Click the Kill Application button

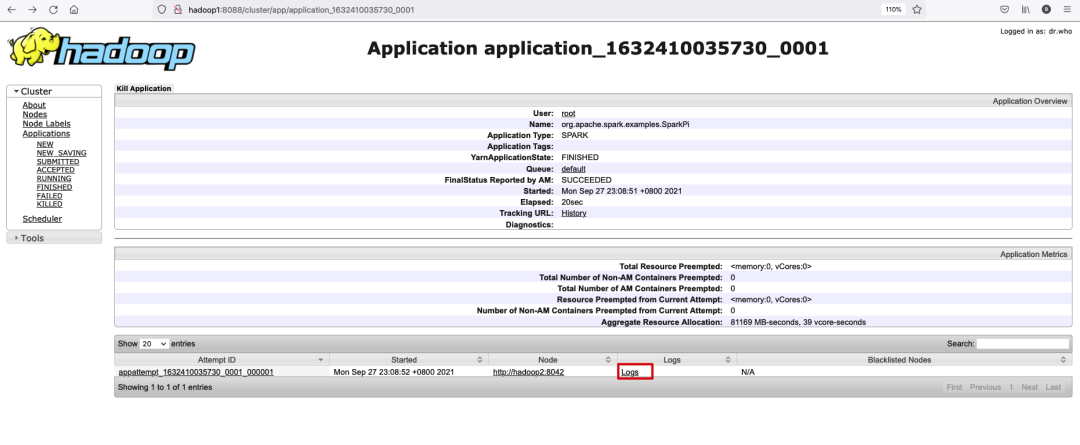tap(144, 88)
